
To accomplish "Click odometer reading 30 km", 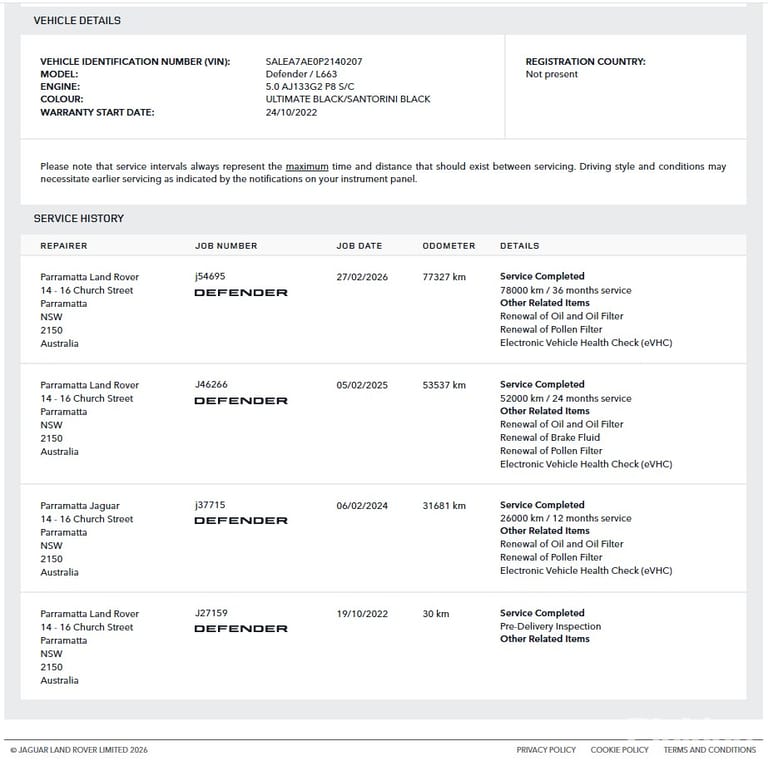I will point(436,614).
